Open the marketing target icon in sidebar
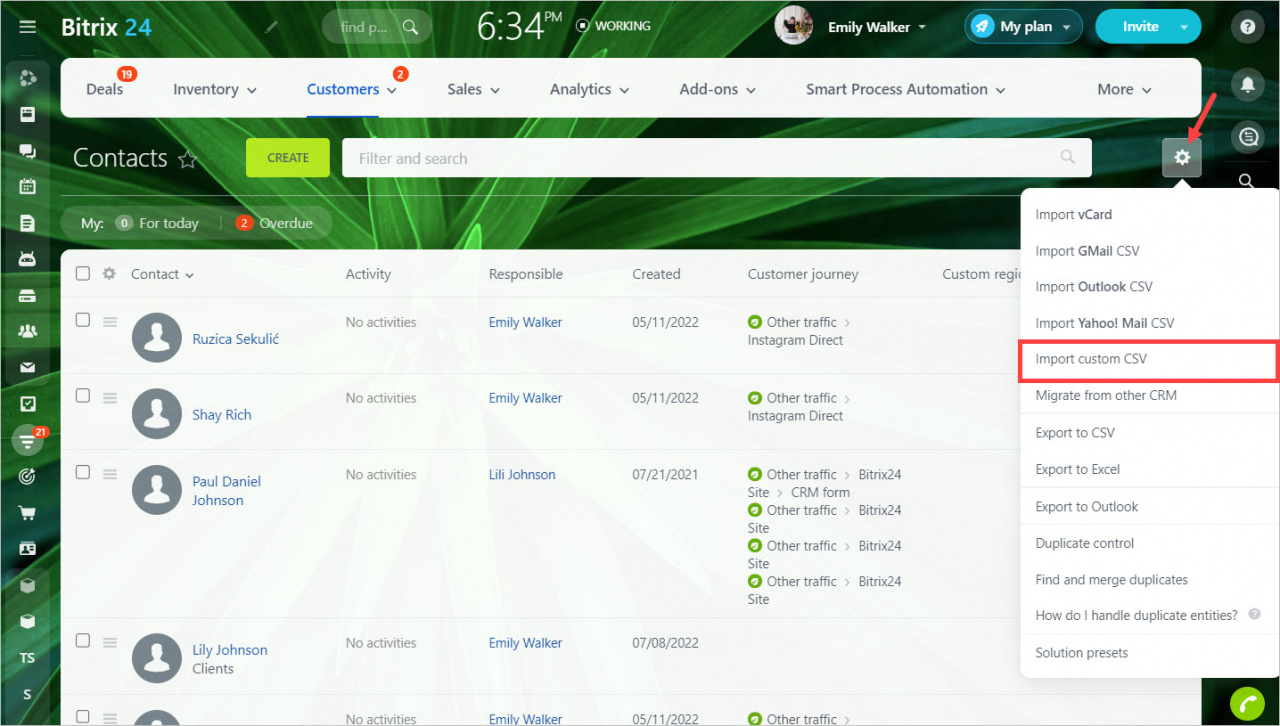Image resolution: width=1280 pixels, height=726 pixels. [x=28, y=477]
